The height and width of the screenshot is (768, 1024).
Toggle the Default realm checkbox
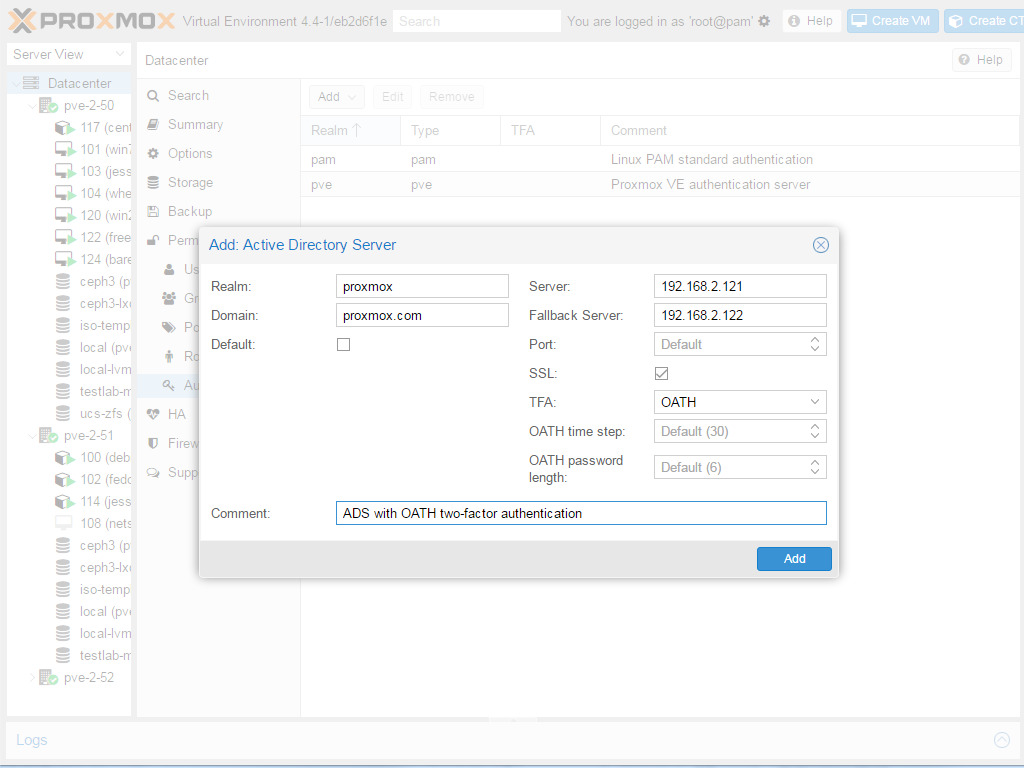pyautogui.click(x=344, y=344)
